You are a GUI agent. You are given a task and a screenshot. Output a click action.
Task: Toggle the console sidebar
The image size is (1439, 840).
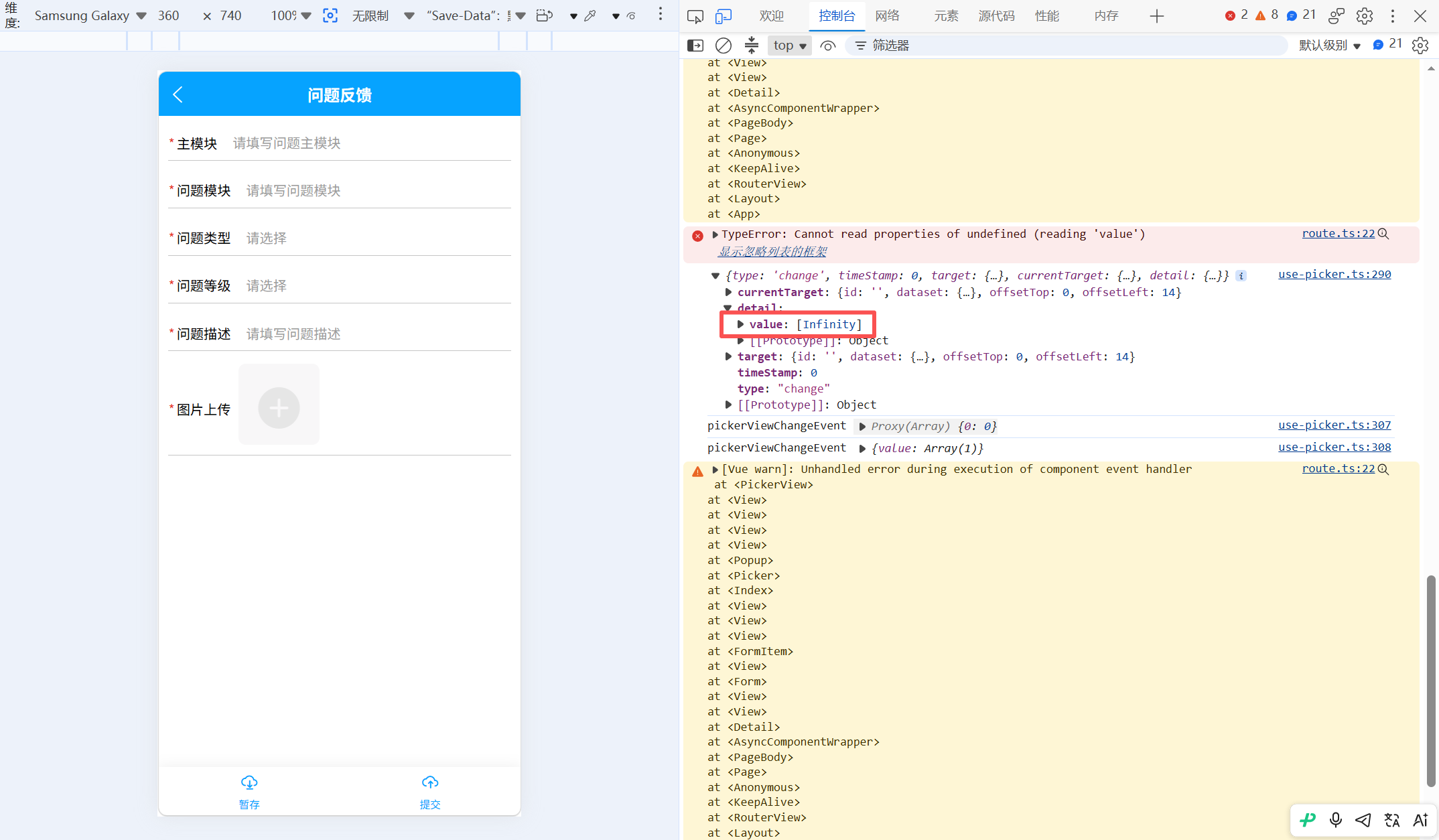pyautogui.click(x=695, y=46)
